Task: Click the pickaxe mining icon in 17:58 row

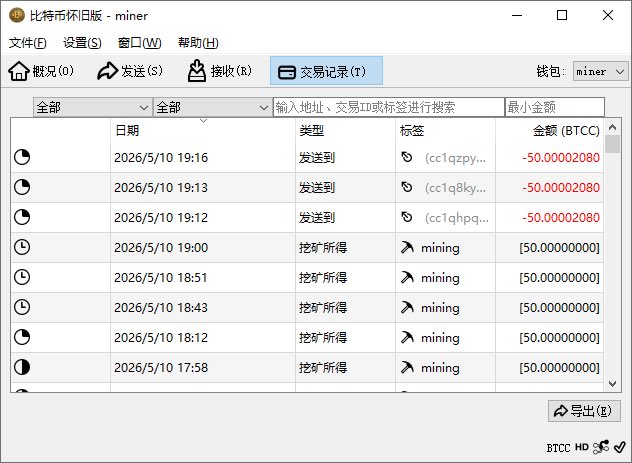Action: 407,367
